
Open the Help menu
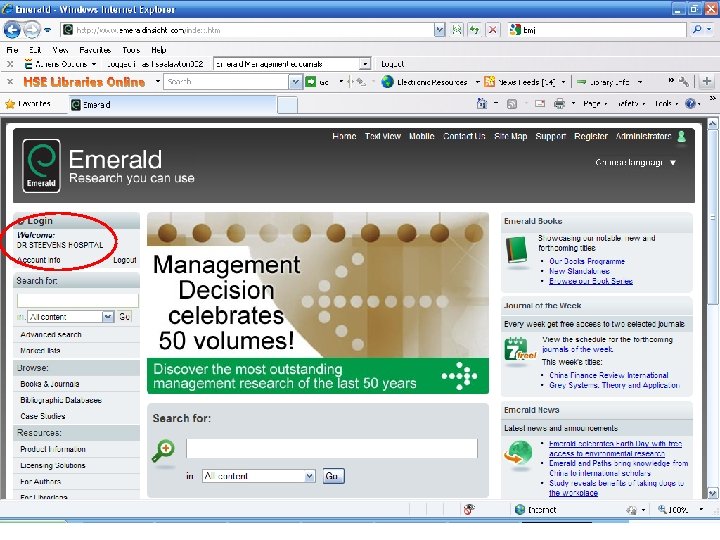point(158,50)
